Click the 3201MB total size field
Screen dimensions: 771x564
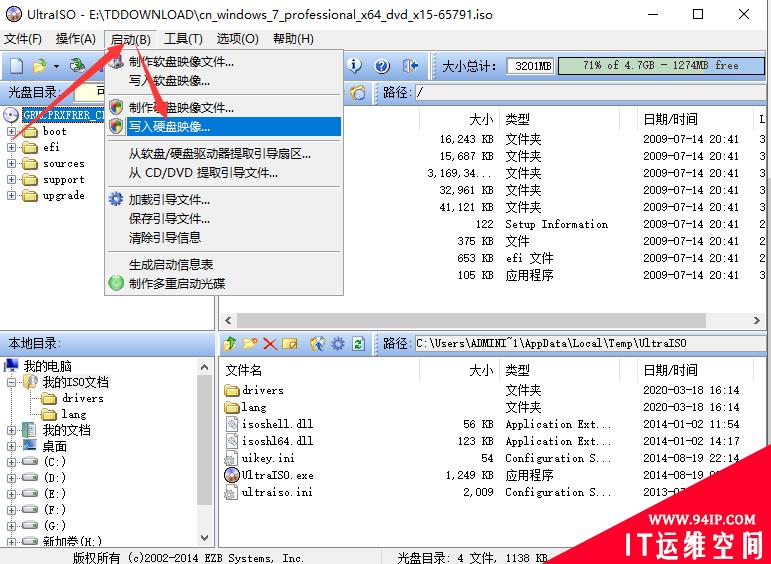pyautogui.click(x=531, y=65)
